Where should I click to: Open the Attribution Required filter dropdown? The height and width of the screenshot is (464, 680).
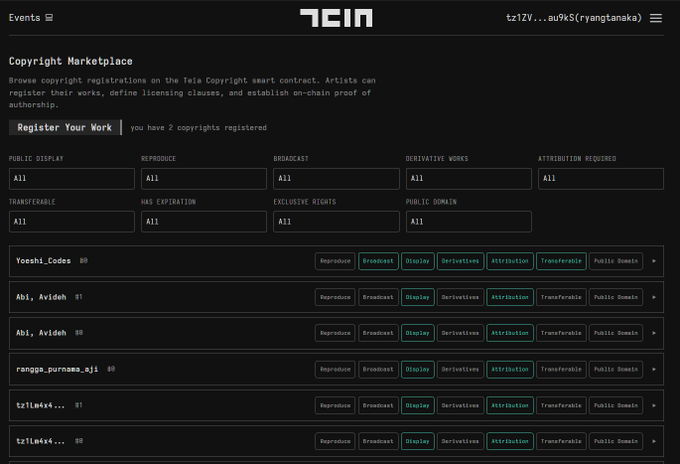click(x=601, y=179)
